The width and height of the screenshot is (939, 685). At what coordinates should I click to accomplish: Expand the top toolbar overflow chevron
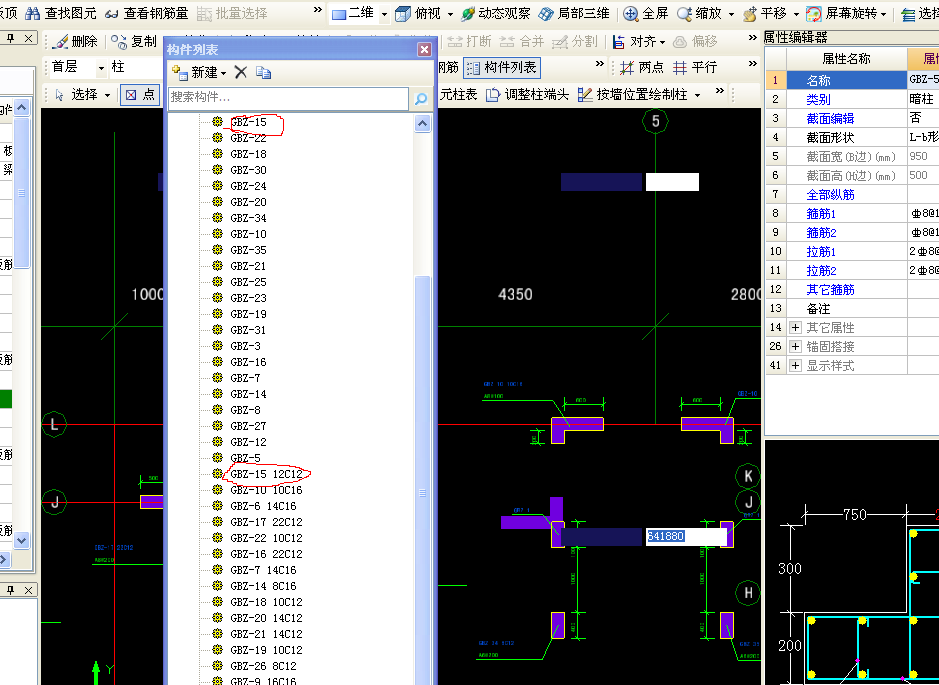point(318,10)
